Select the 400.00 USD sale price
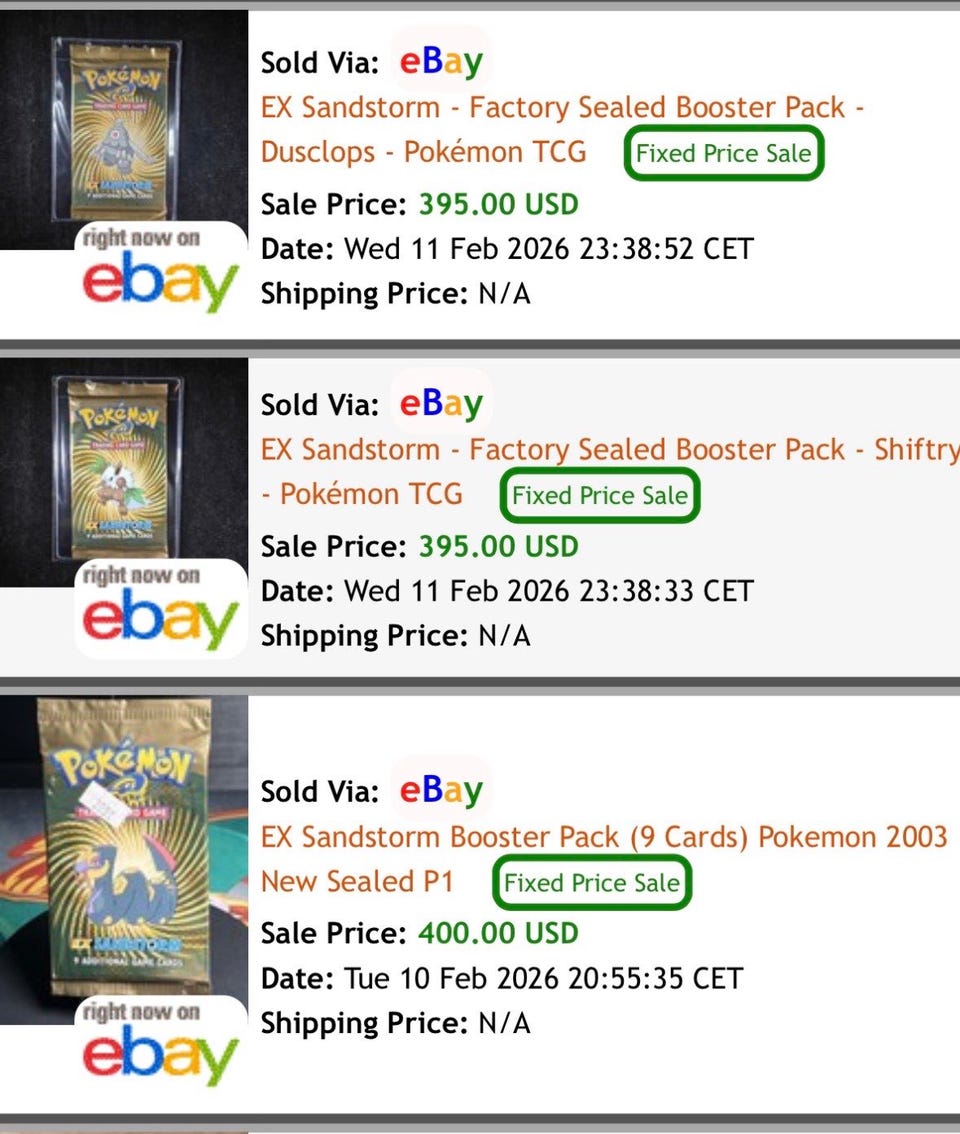 [x=498, y=933]
